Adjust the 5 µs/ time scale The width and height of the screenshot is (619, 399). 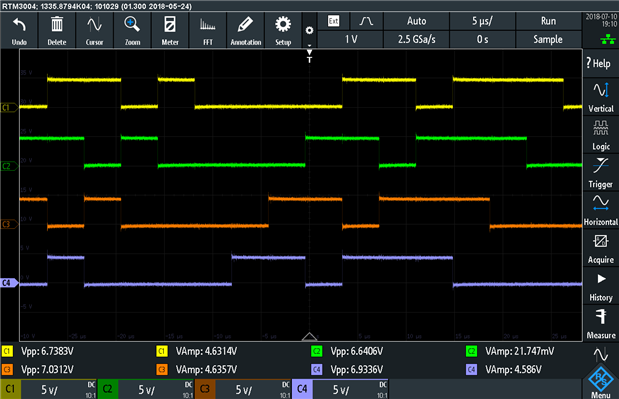482,21
